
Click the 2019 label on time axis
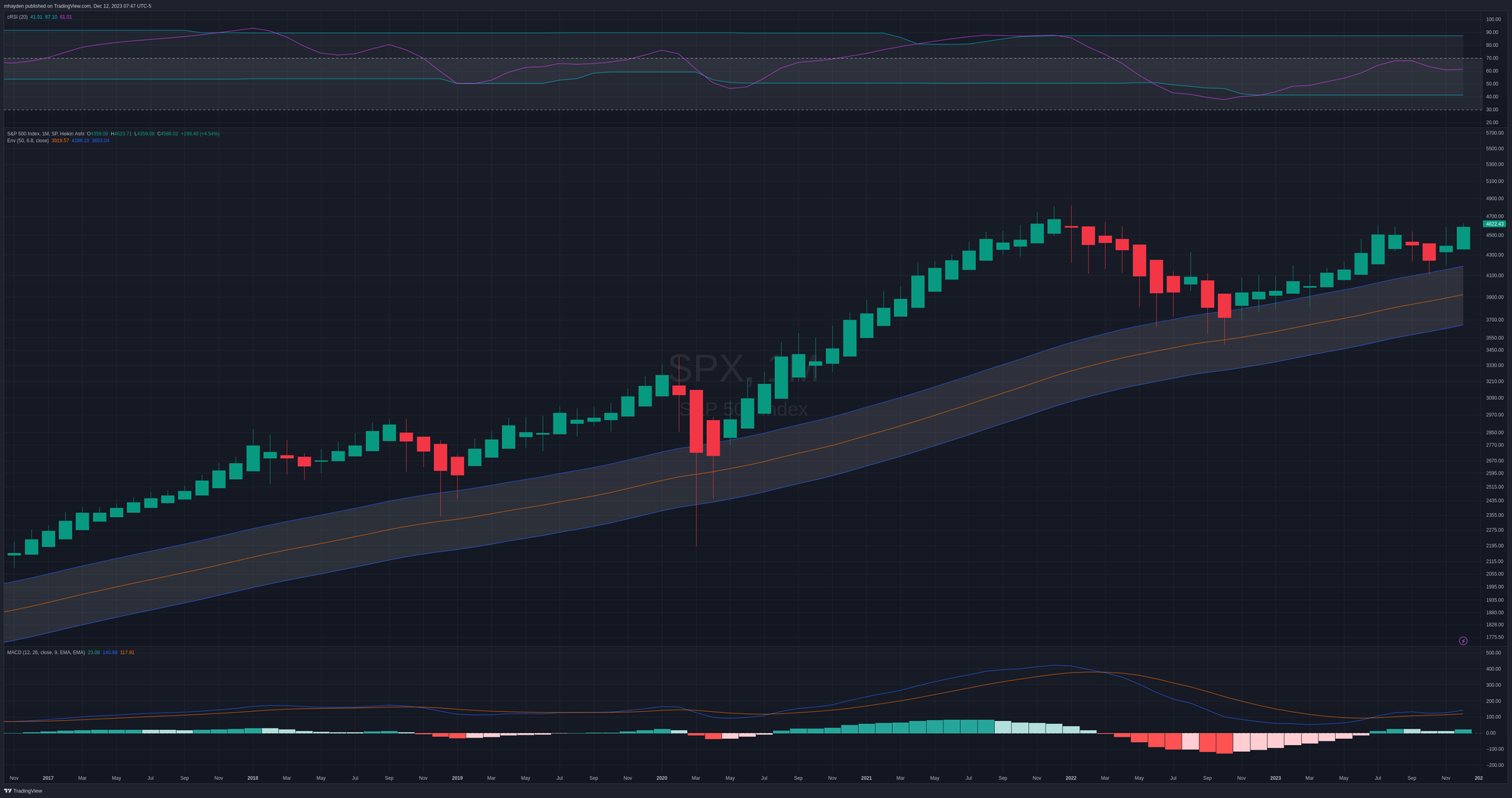pos(457,778)
